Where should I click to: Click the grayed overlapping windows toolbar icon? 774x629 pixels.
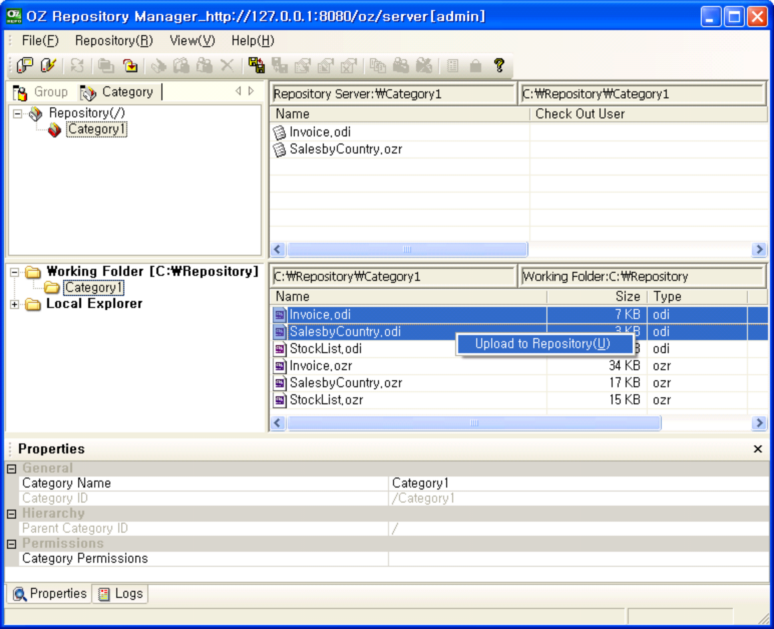click(x=105, y=65)
